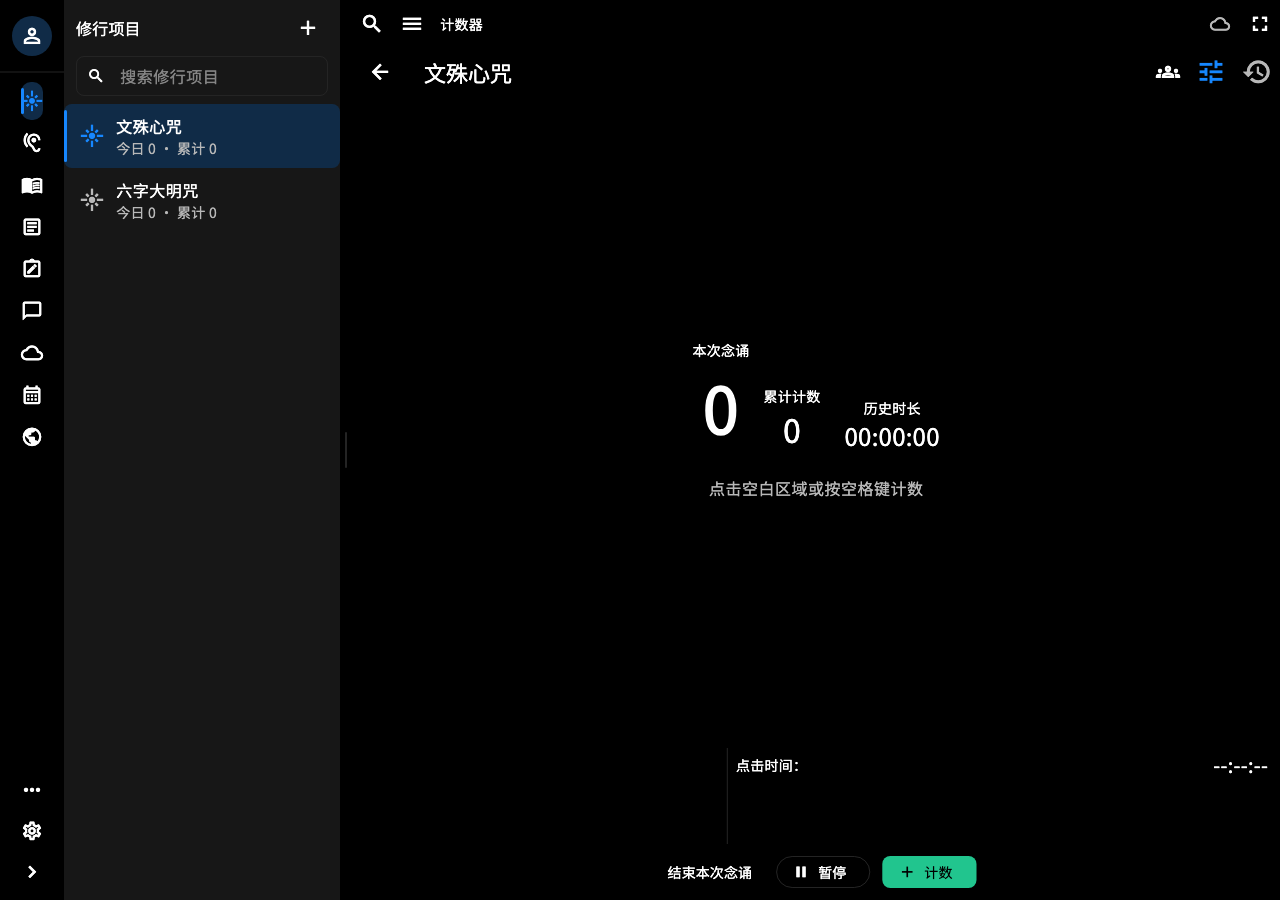Toggle fullscreen mode

click(x=1260, y=24)
